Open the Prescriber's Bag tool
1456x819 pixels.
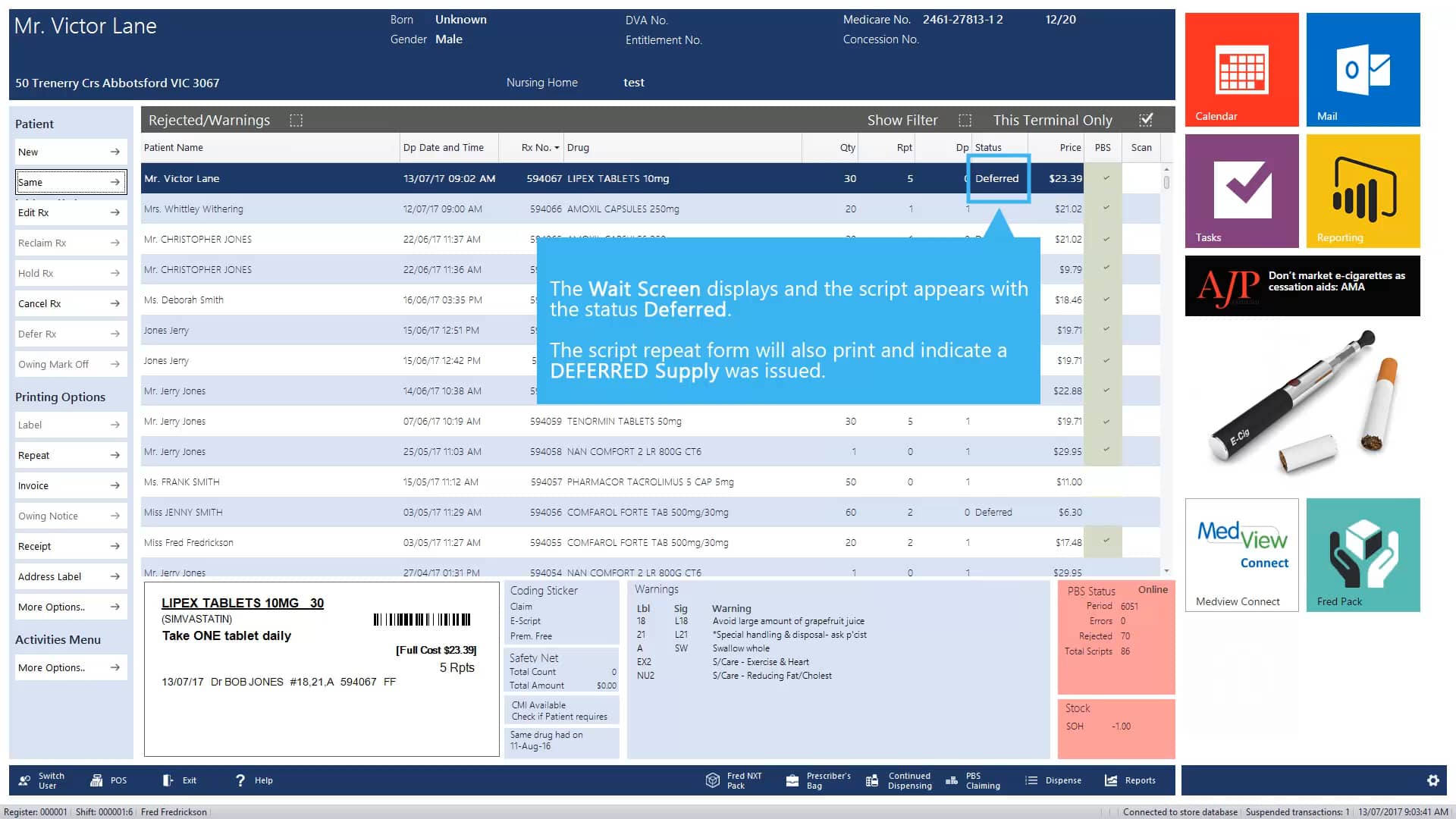(817, 780)
